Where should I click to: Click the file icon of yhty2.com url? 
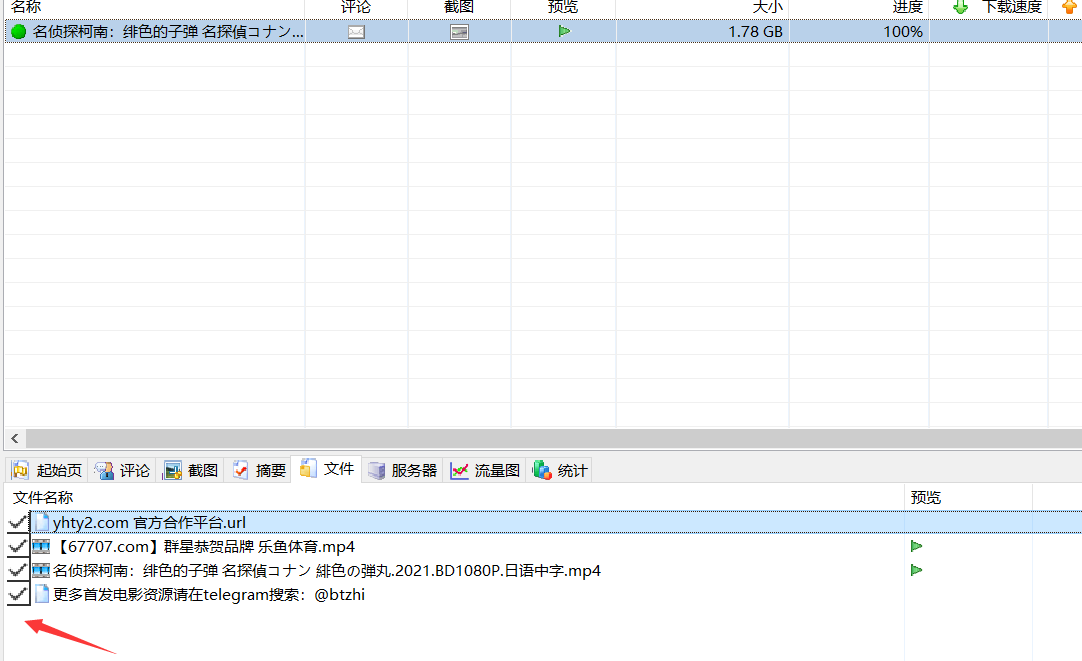click(41, 522)
